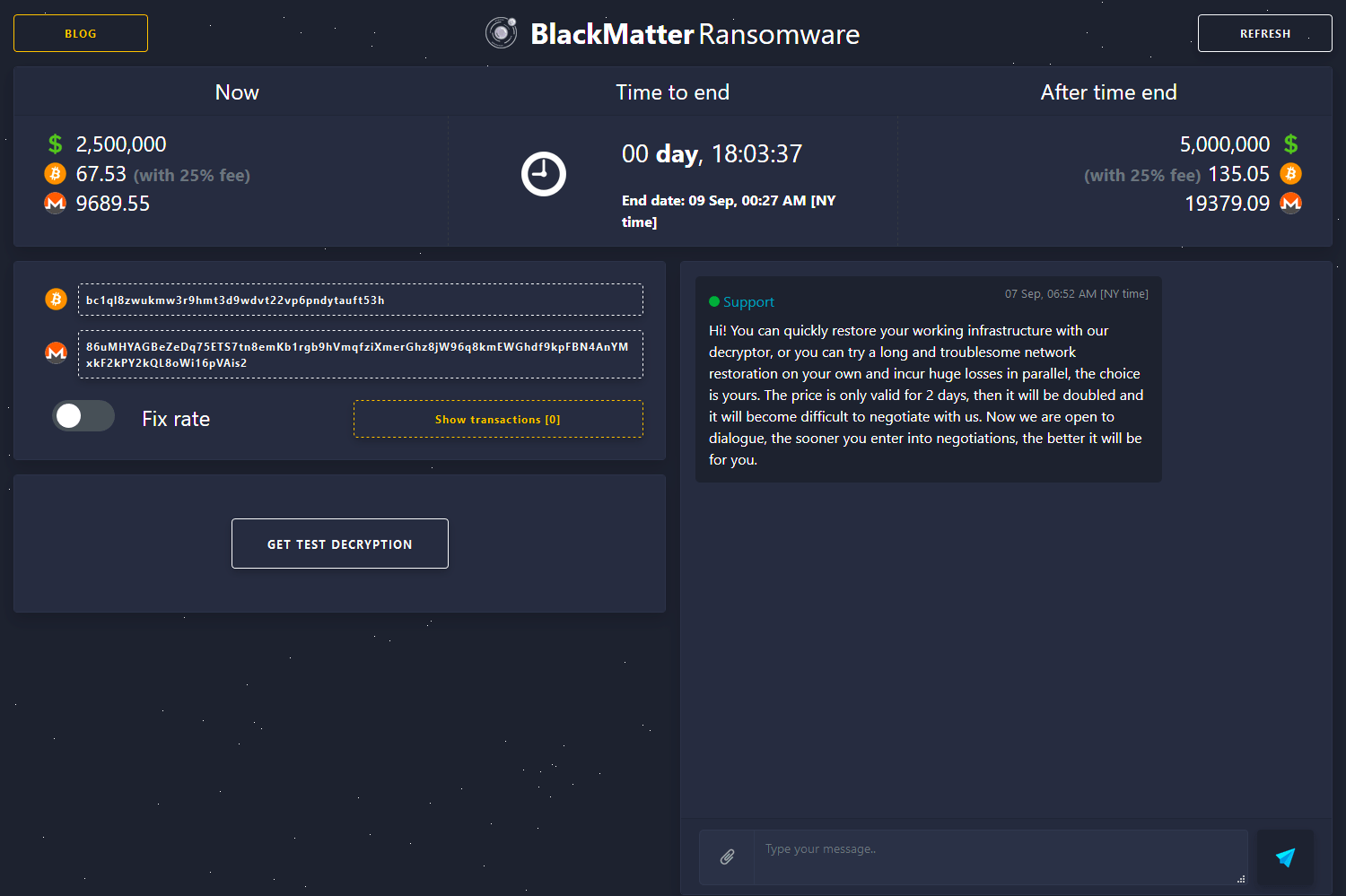Click Monero icon next to 9689.55 amount

[x=56, y=203]
